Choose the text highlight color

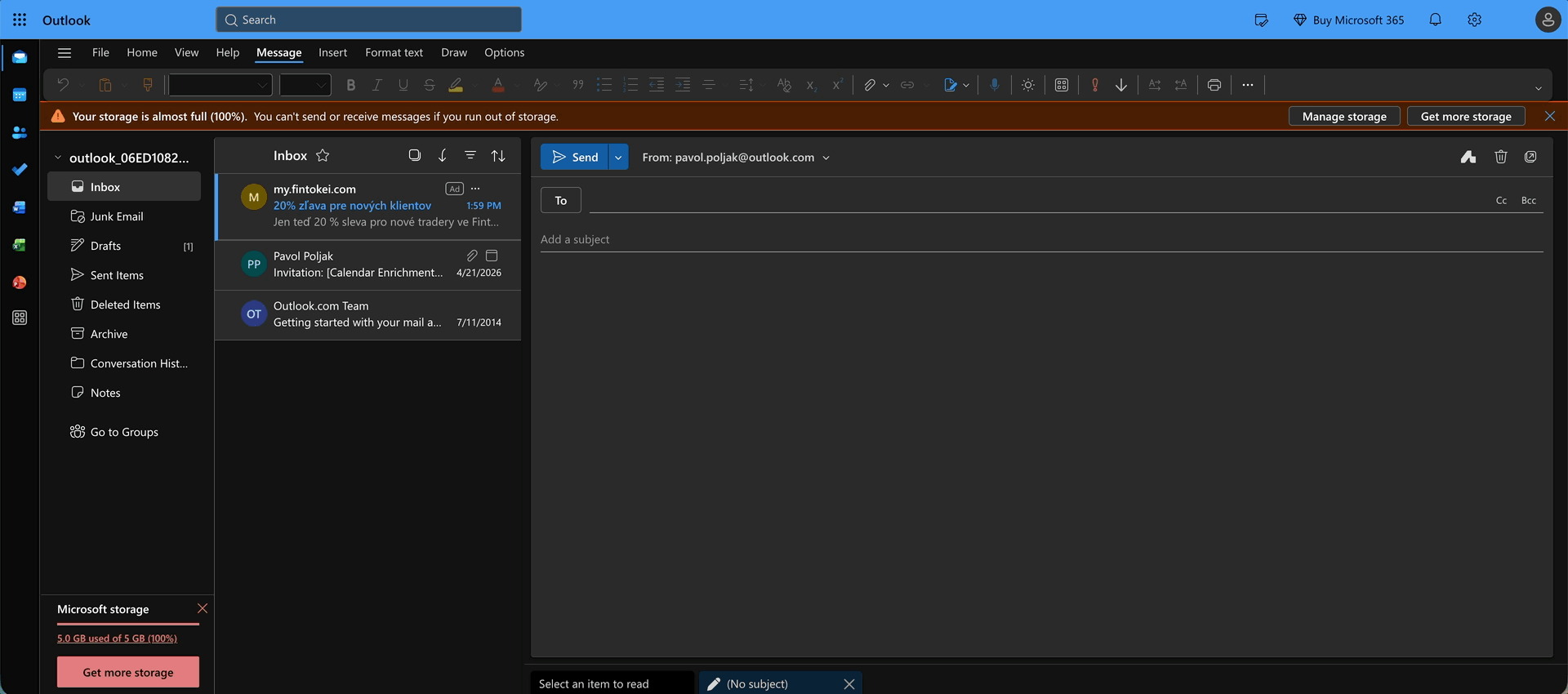coord(456,85)
